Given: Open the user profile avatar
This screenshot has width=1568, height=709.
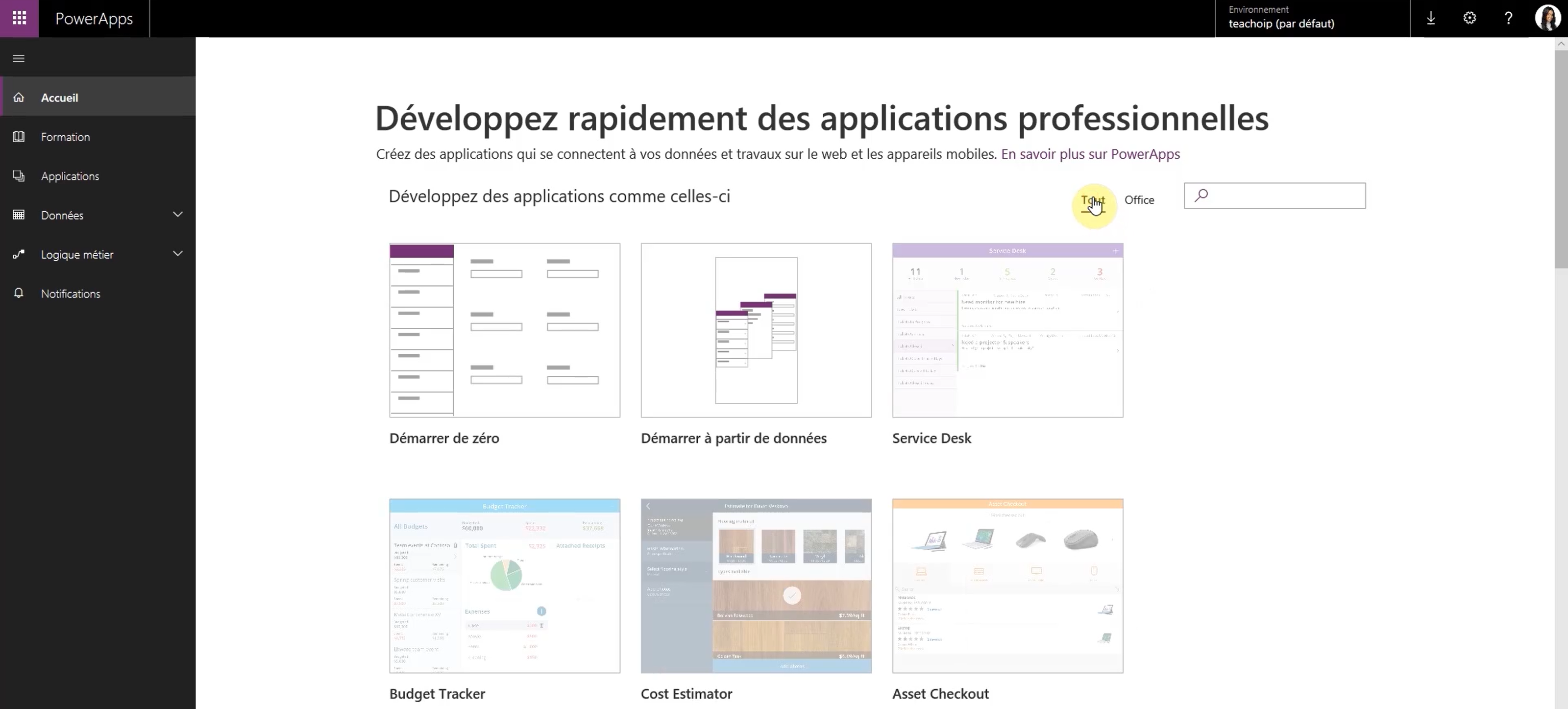Looking at the screenshot, I should click(x=1548, y=18).
